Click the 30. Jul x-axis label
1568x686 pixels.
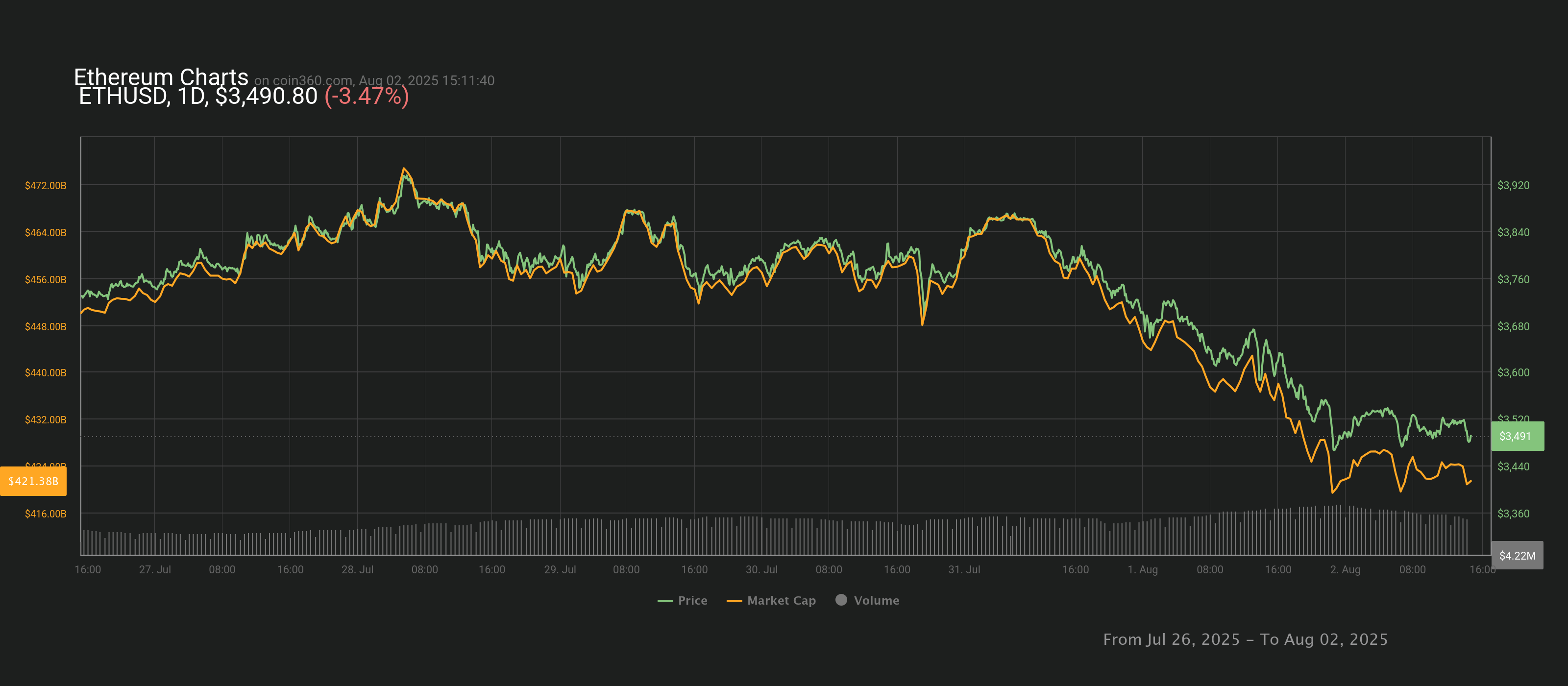tap(761, 569)
